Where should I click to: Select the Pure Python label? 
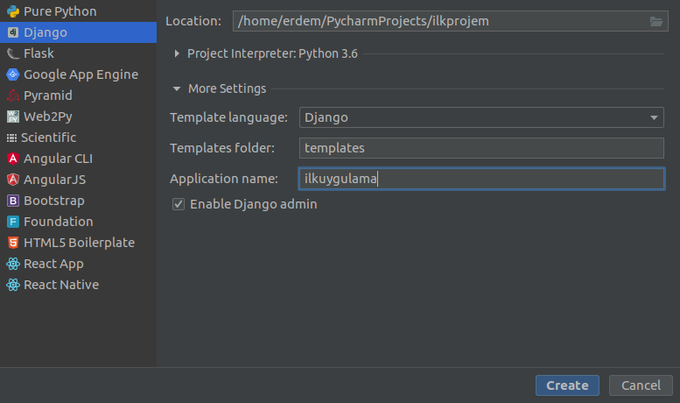tap(60, 12)
